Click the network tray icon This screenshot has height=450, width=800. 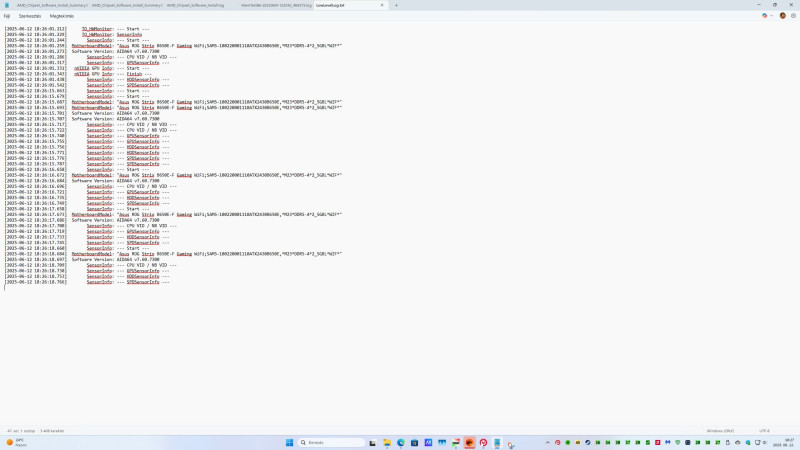757,442
